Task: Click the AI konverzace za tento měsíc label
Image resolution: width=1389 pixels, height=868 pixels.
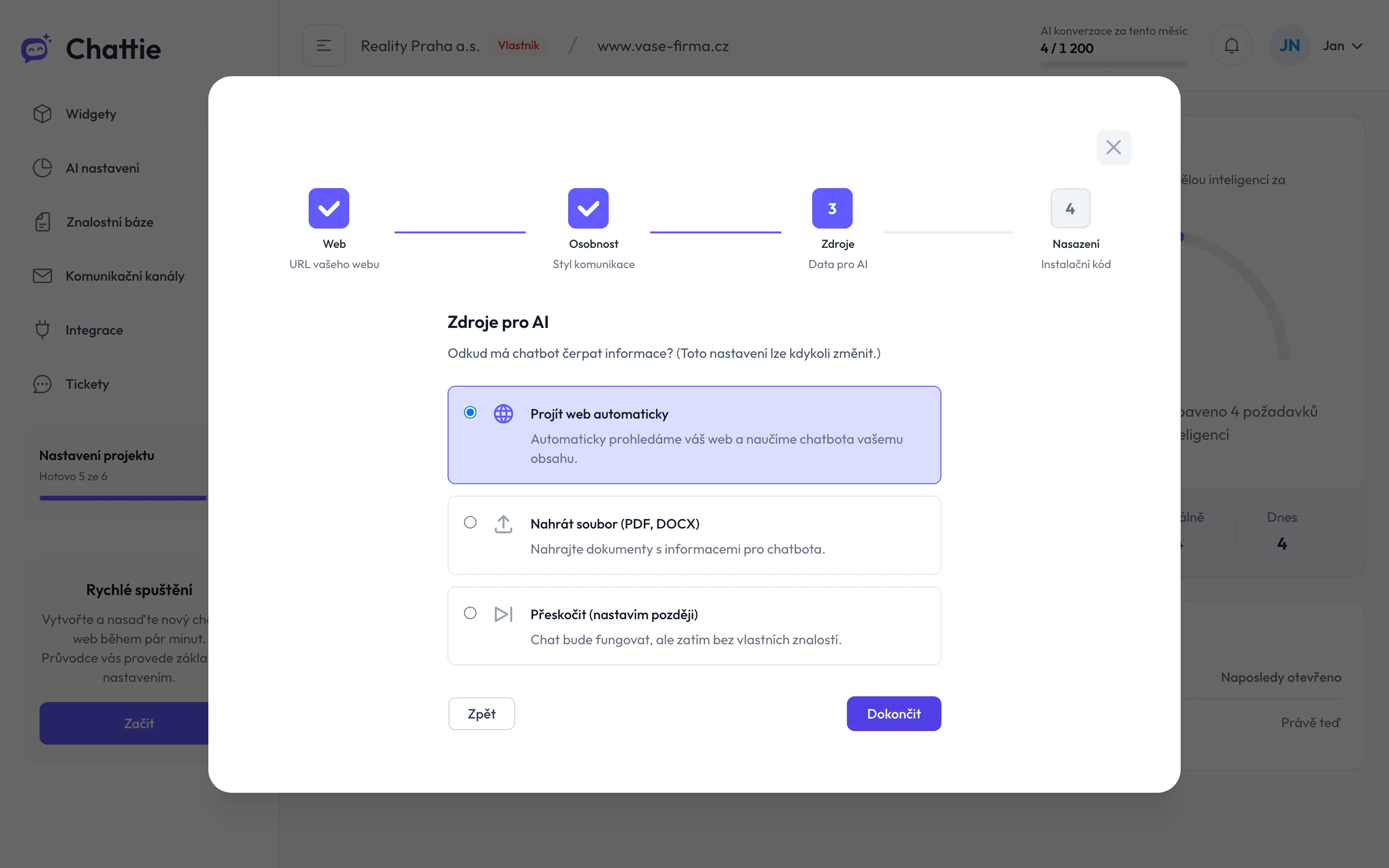Action: coord(1114,31)
